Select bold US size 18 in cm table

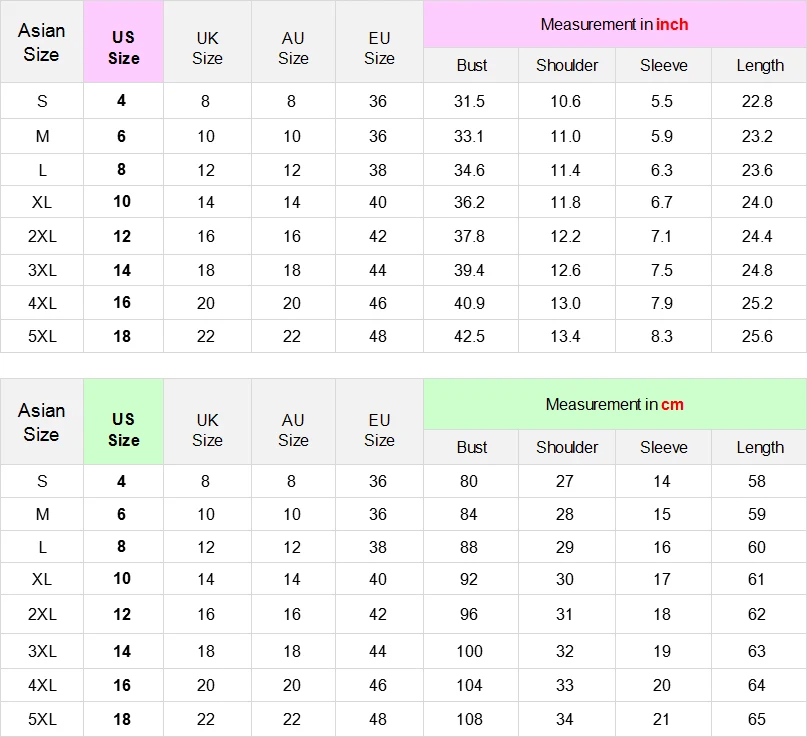pyautogui.click(x=122, y=719)
